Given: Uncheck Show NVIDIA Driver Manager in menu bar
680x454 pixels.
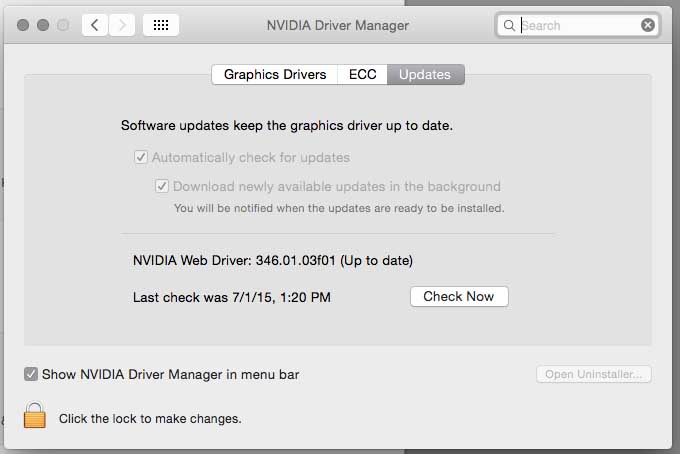Looking at the screenshot, I should coord(31,374).
